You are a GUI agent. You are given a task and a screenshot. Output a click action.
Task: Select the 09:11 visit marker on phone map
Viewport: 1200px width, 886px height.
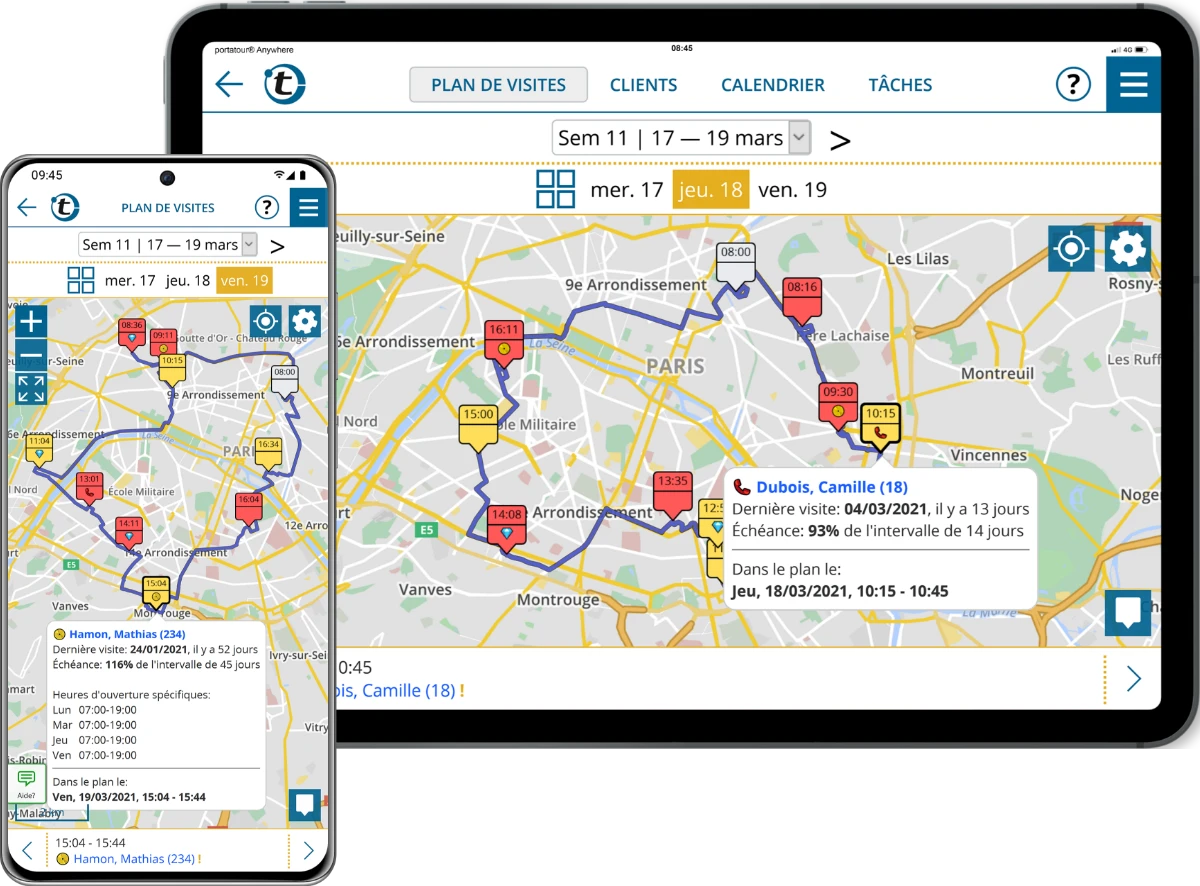pyautogui.click(x=164, y=342)
